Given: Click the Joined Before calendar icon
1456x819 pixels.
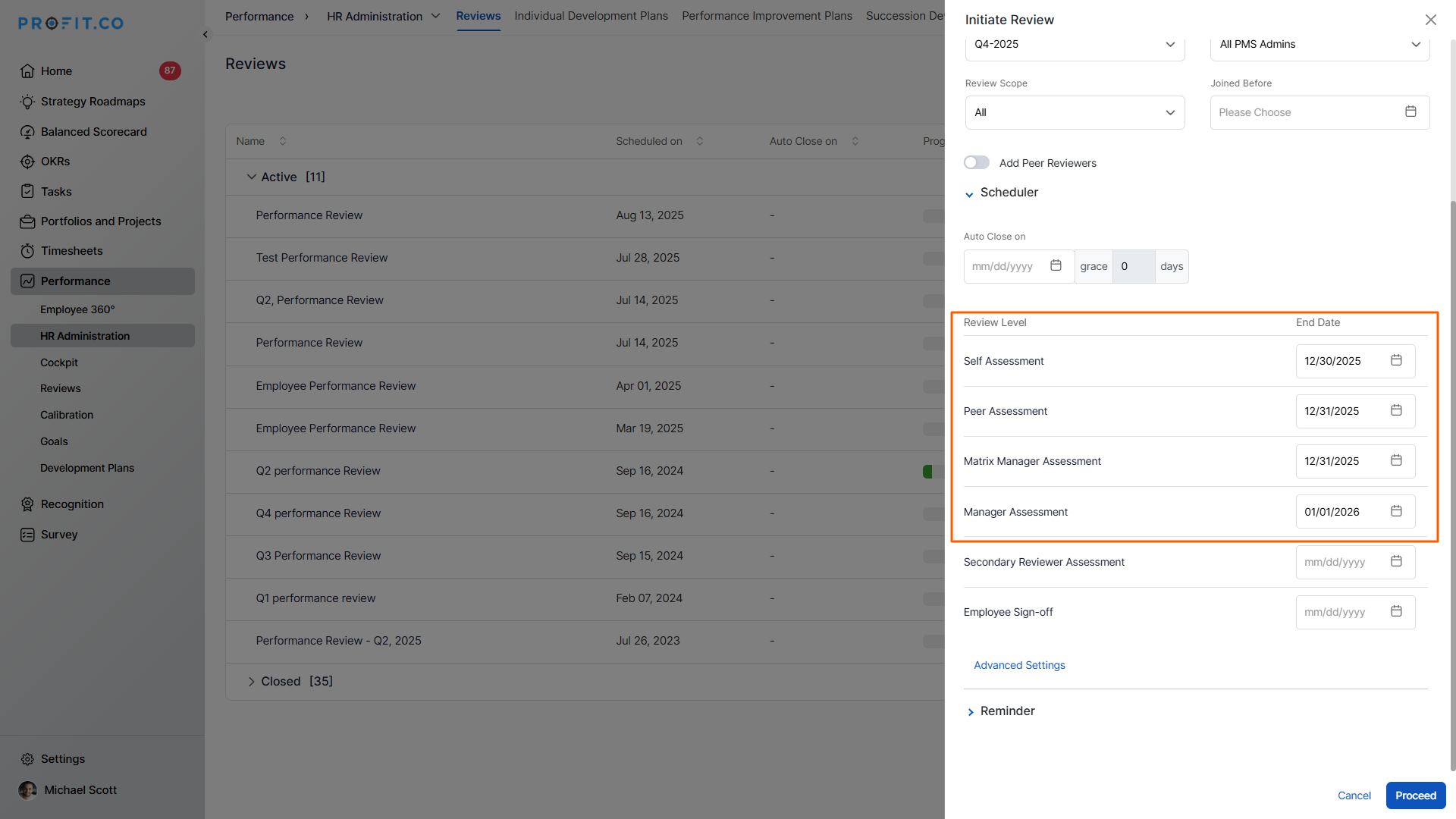Looking at the screenshot, I should click(x=1410, y=111).
